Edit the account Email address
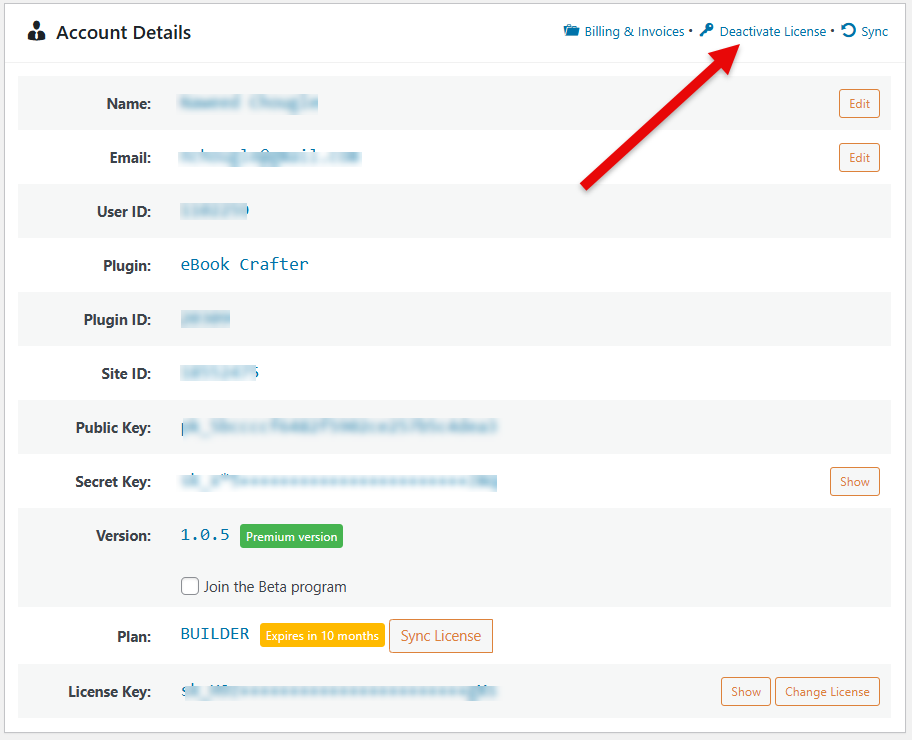 [x=859, y=157]
